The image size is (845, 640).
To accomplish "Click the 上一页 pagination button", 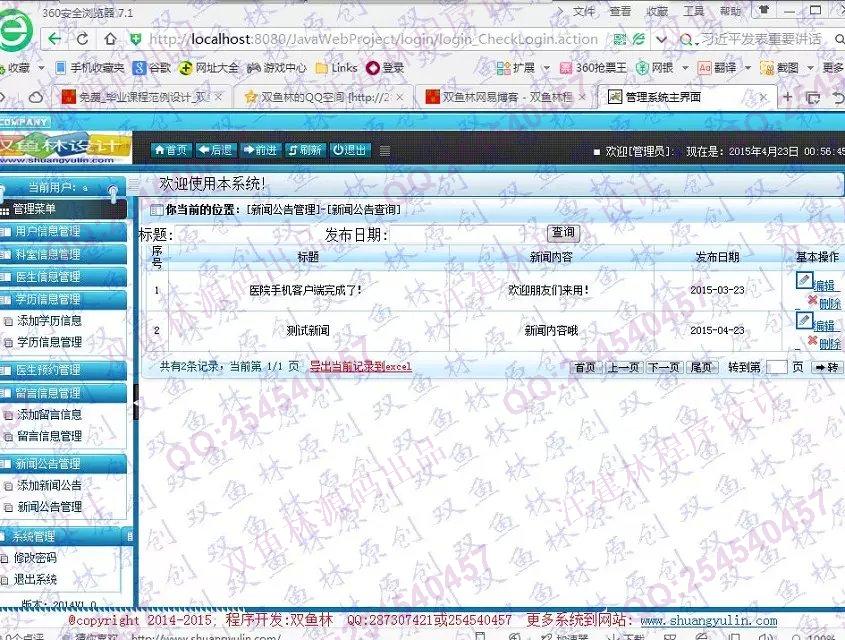I will [624, 367].
